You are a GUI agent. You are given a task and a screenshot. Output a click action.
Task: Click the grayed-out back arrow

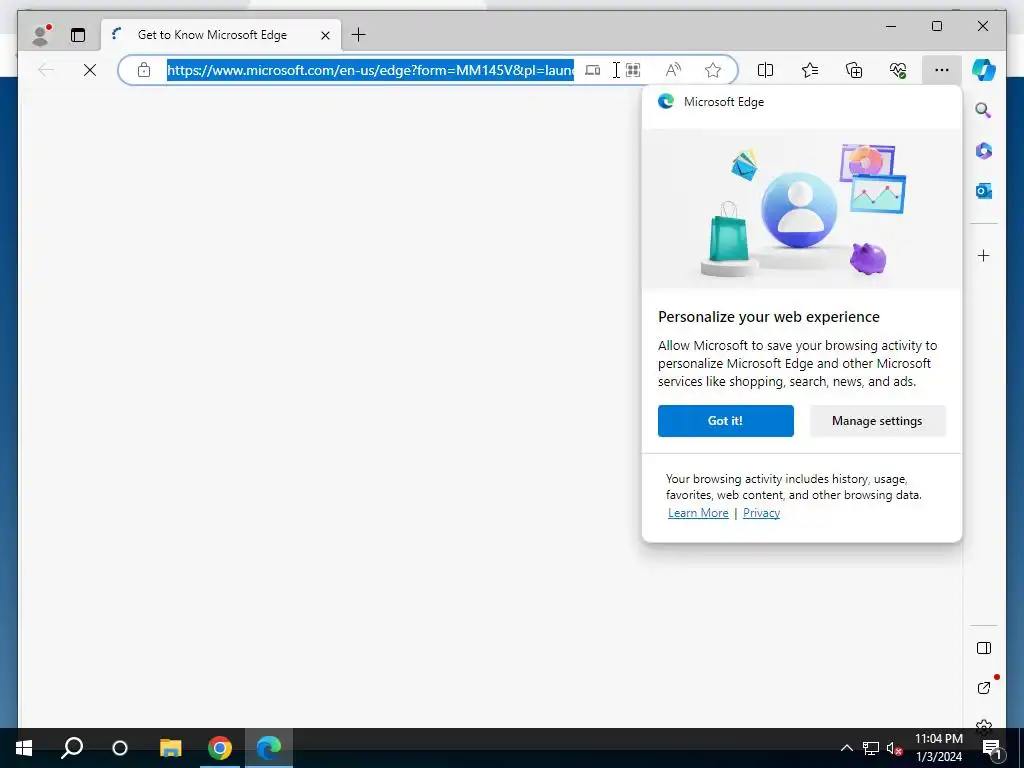click(46, 70)
